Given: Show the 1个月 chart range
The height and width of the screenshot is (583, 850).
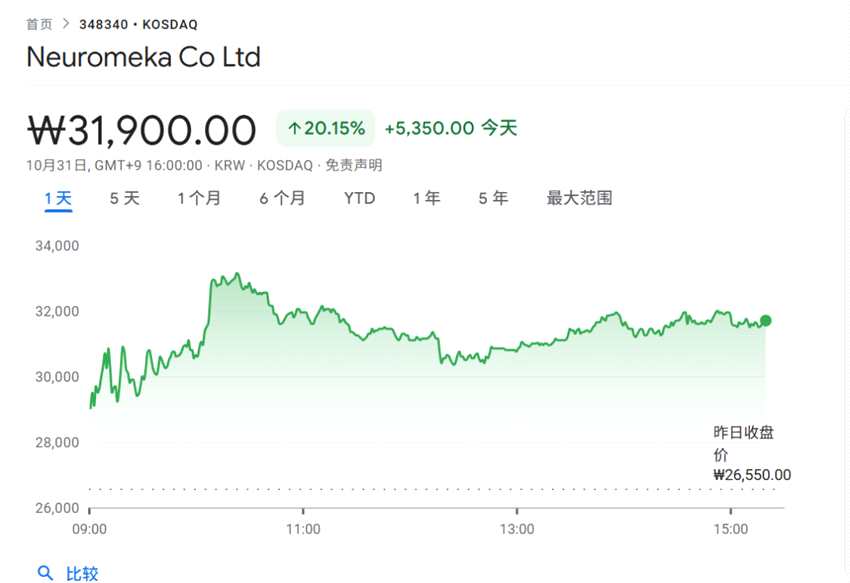Looking at the screenshot, I should (199, 198).
